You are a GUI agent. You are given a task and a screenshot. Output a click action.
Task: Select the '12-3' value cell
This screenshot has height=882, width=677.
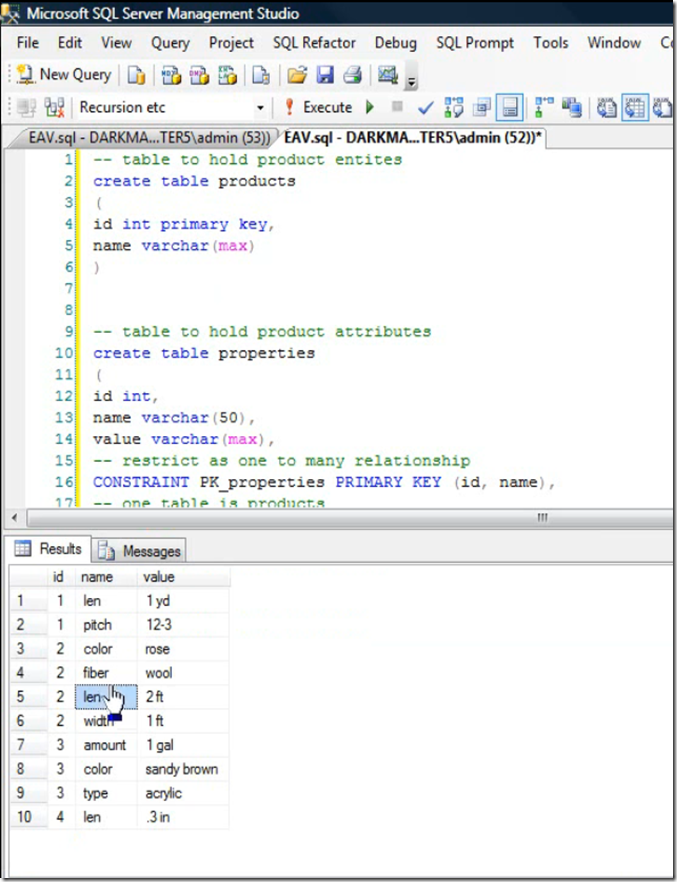[x=183, y=625]
